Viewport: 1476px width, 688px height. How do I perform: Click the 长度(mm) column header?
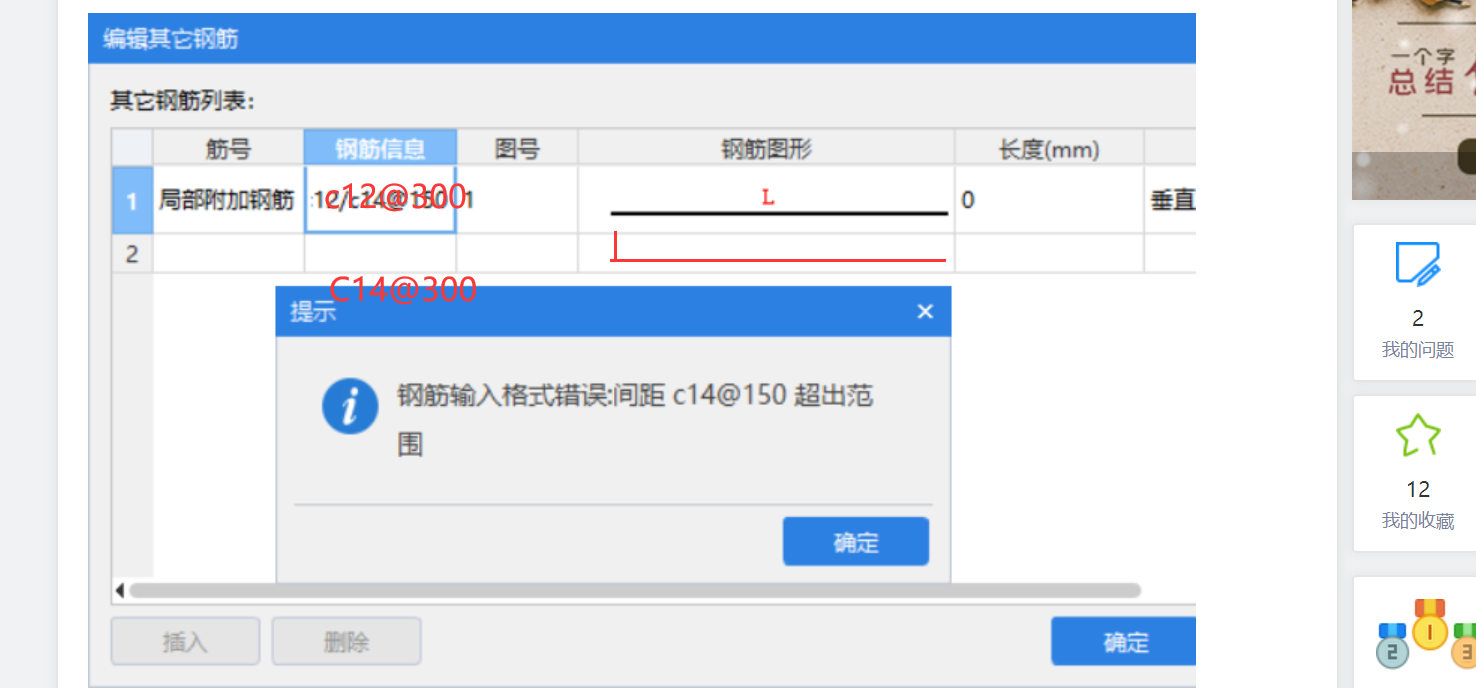pos(1048,147)
